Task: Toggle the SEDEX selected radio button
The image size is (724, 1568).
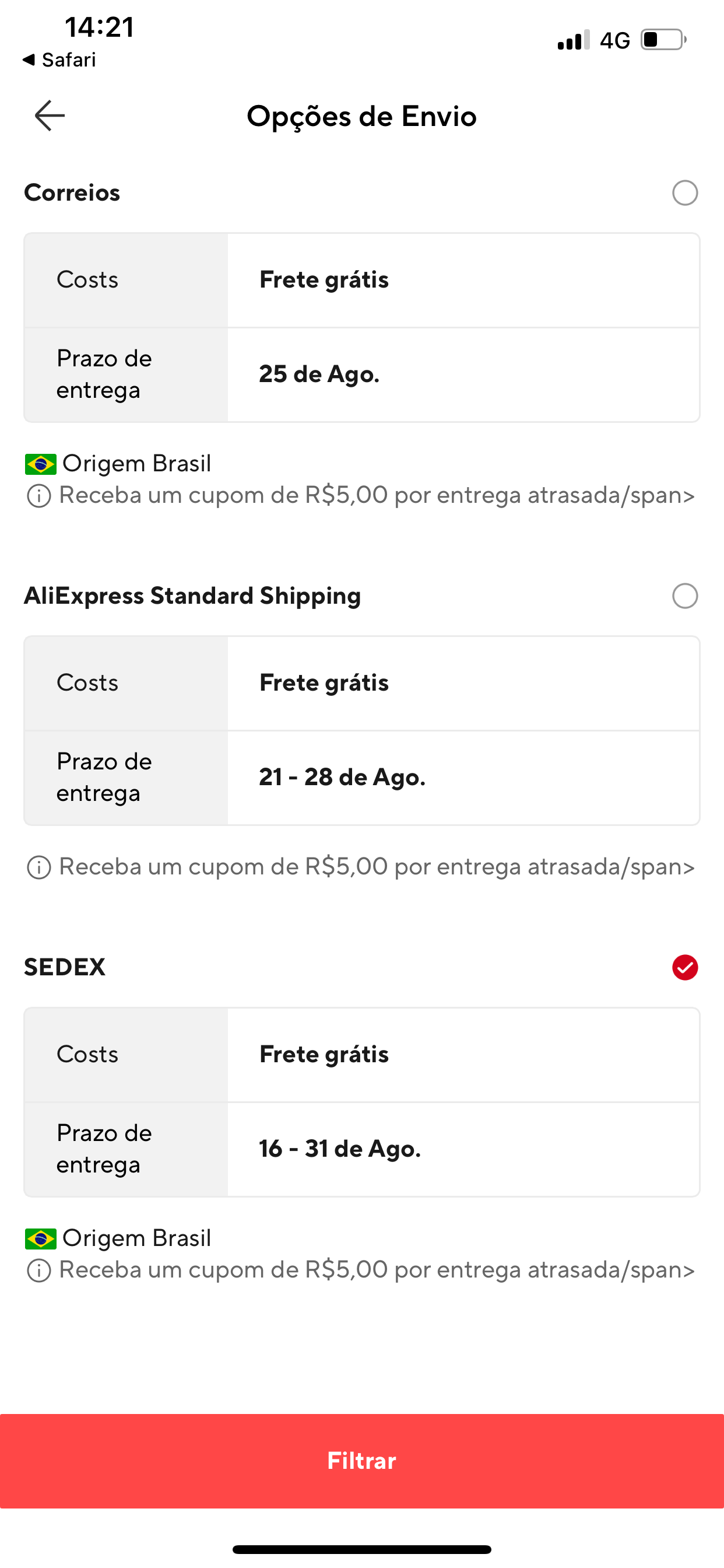Action: coord(684,967)
